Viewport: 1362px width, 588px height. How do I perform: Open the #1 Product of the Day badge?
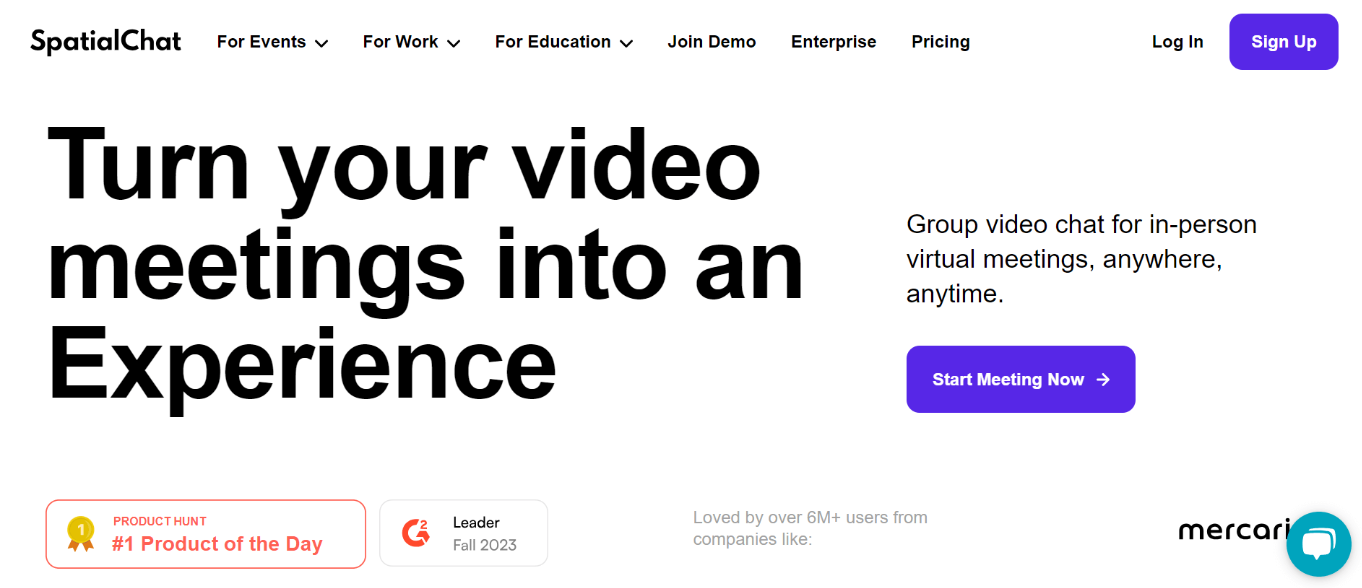pos(206,534)
